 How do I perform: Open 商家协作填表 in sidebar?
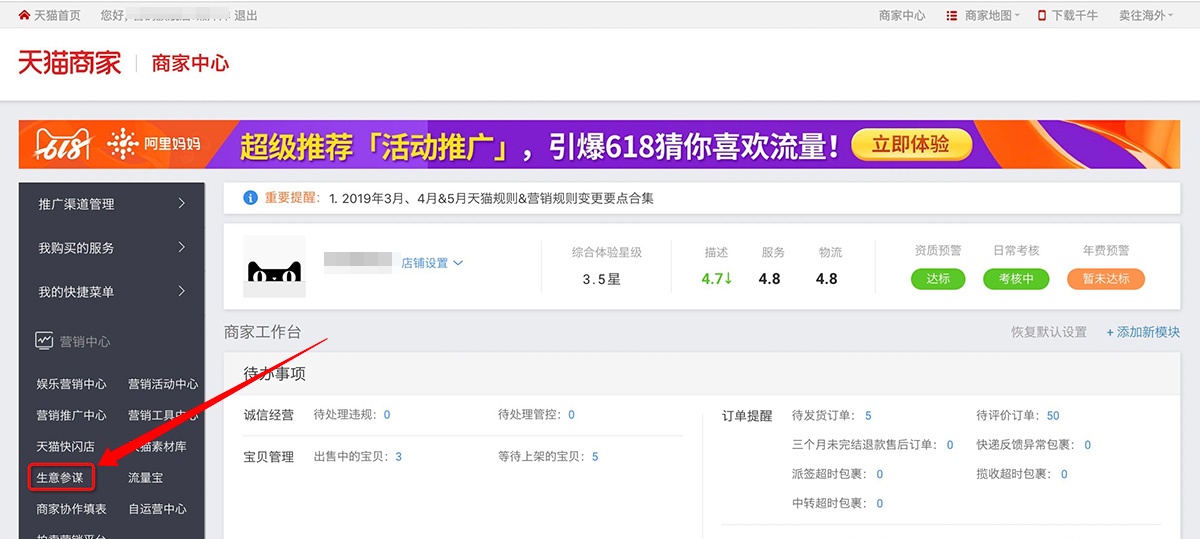pos(71,509)
